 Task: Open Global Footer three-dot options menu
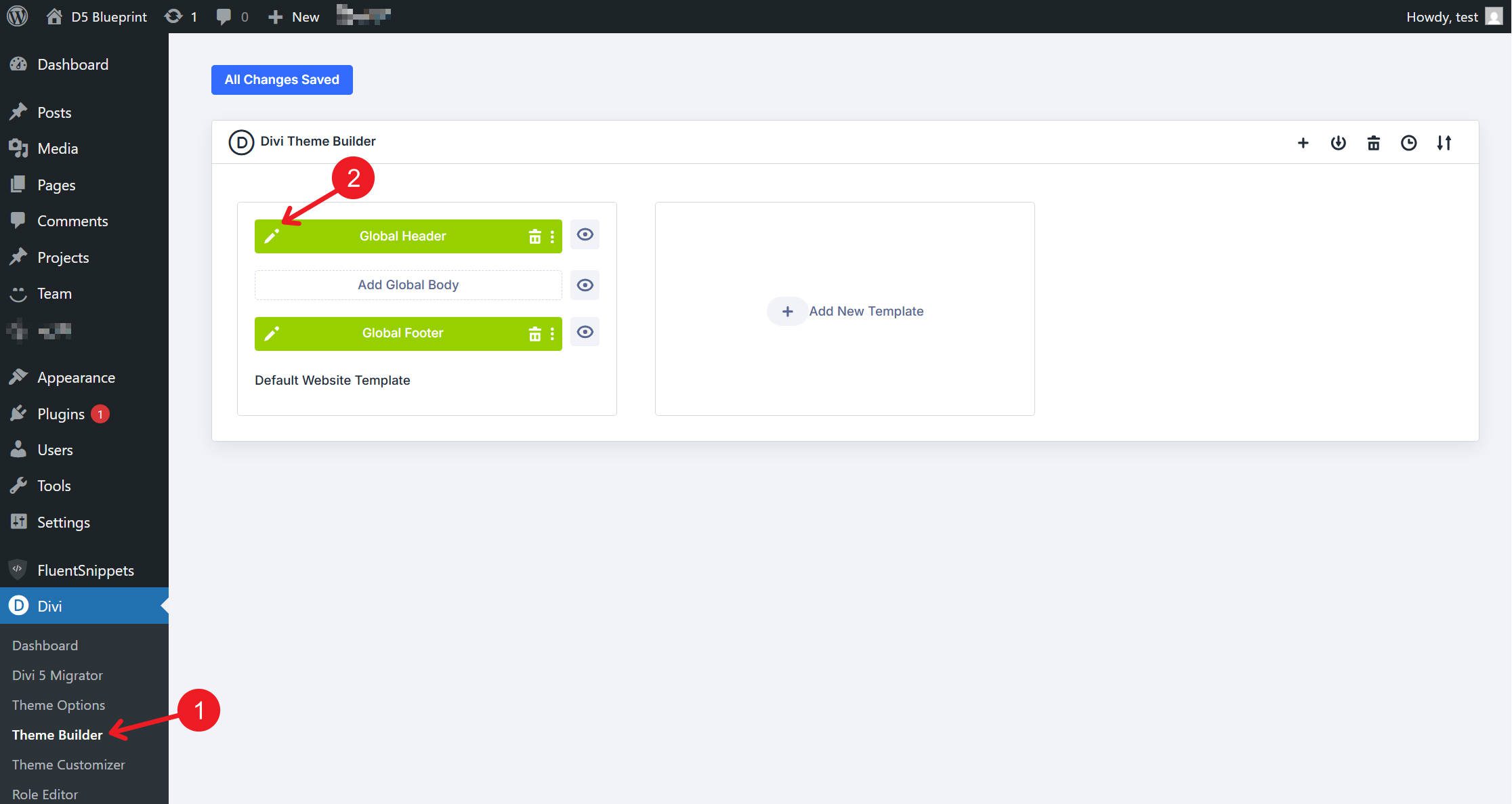552,333
